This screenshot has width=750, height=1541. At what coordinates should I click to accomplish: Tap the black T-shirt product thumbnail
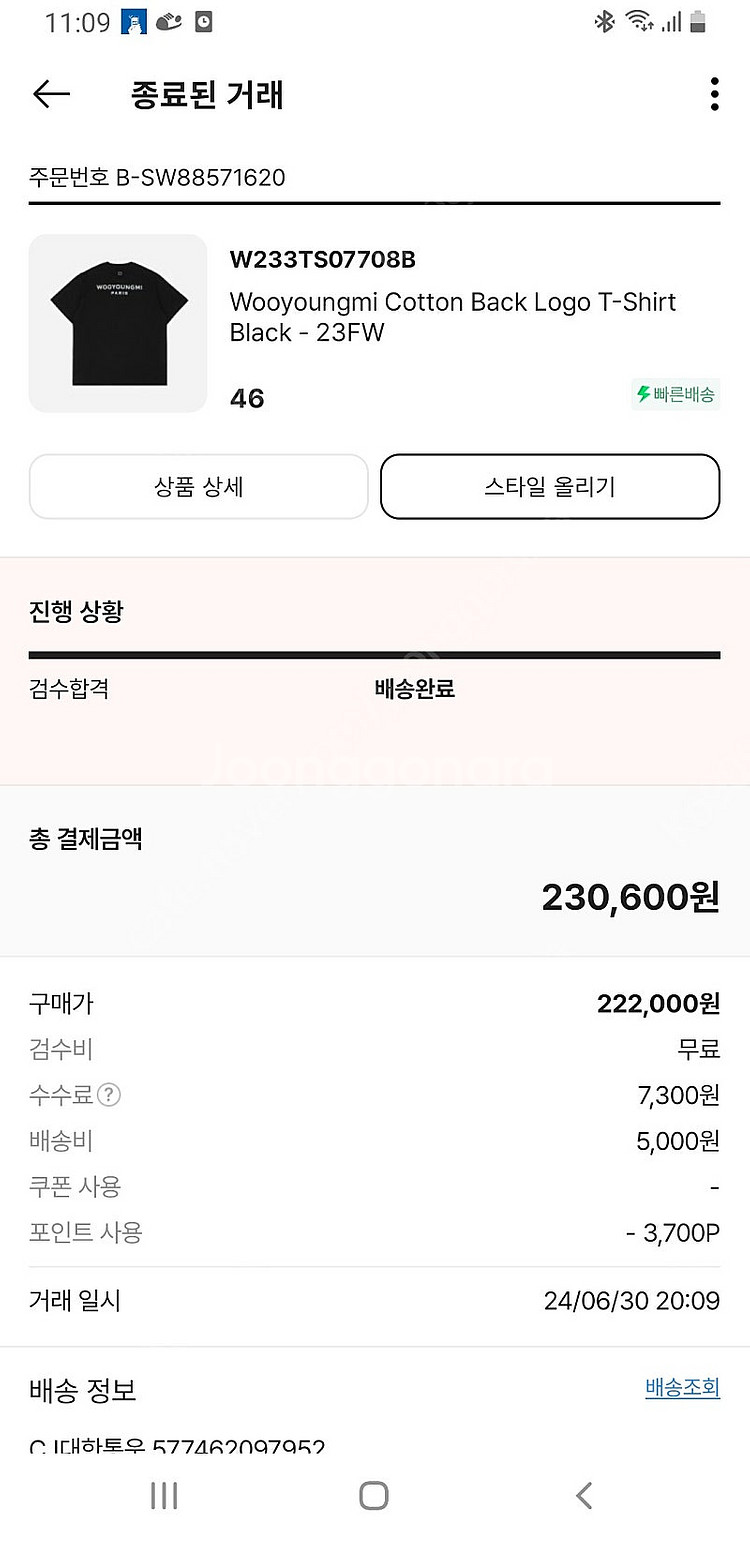pyautogui.click(x=118, y=323)
